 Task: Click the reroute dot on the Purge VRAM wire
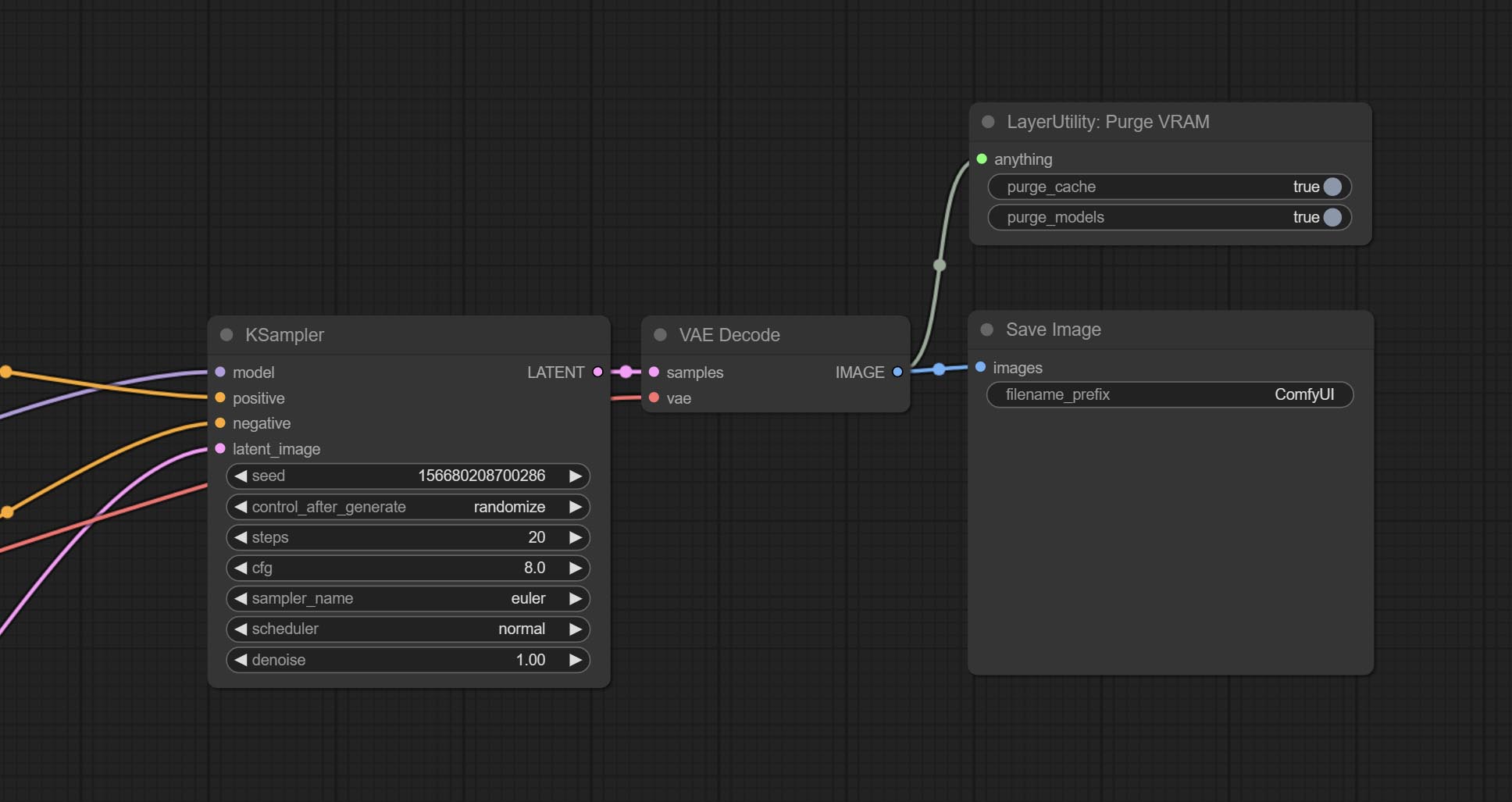coord(940,266)
